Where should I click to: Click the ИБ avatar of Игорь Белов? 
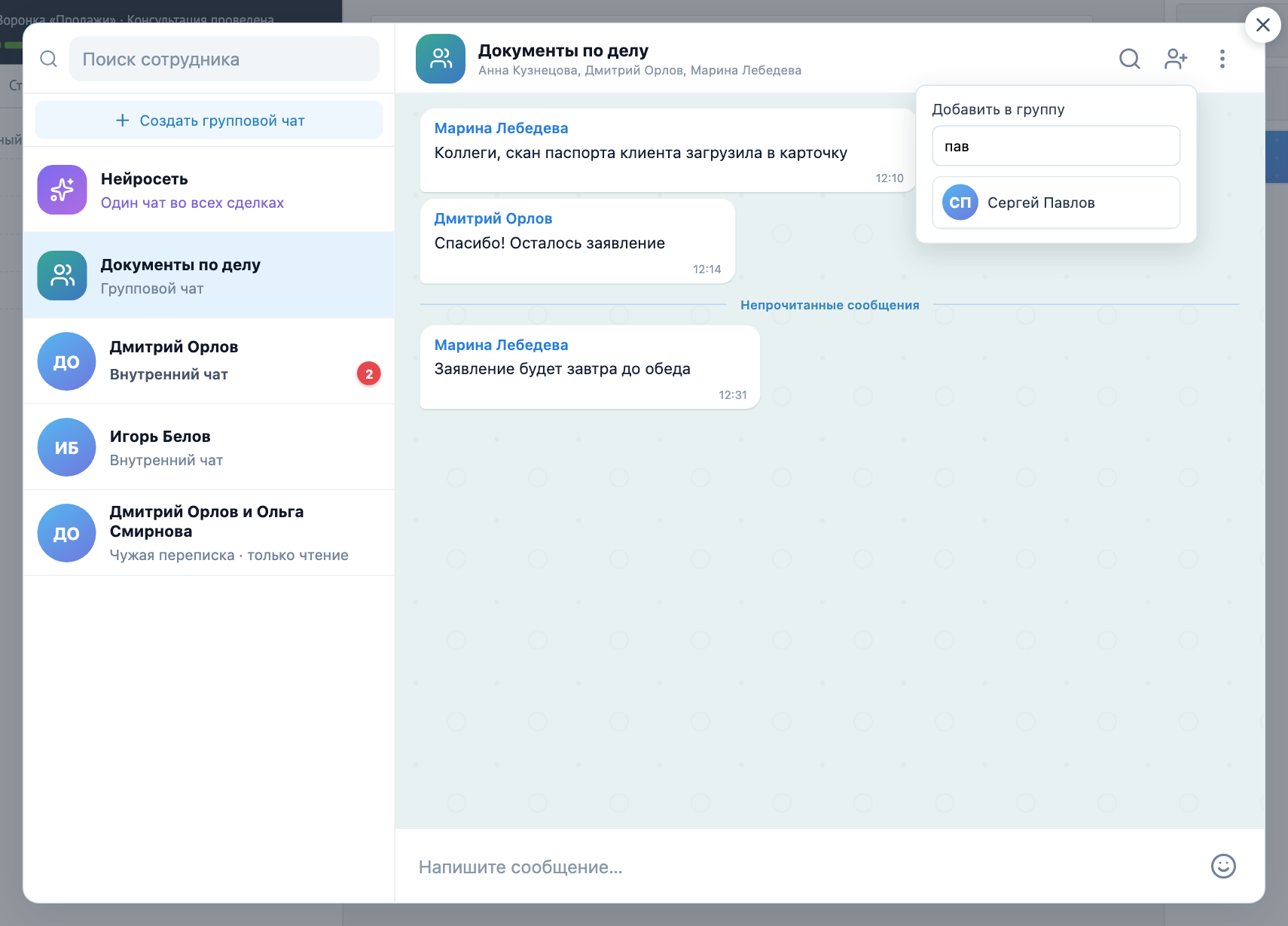pyautogui.click(x=67, y=447)
